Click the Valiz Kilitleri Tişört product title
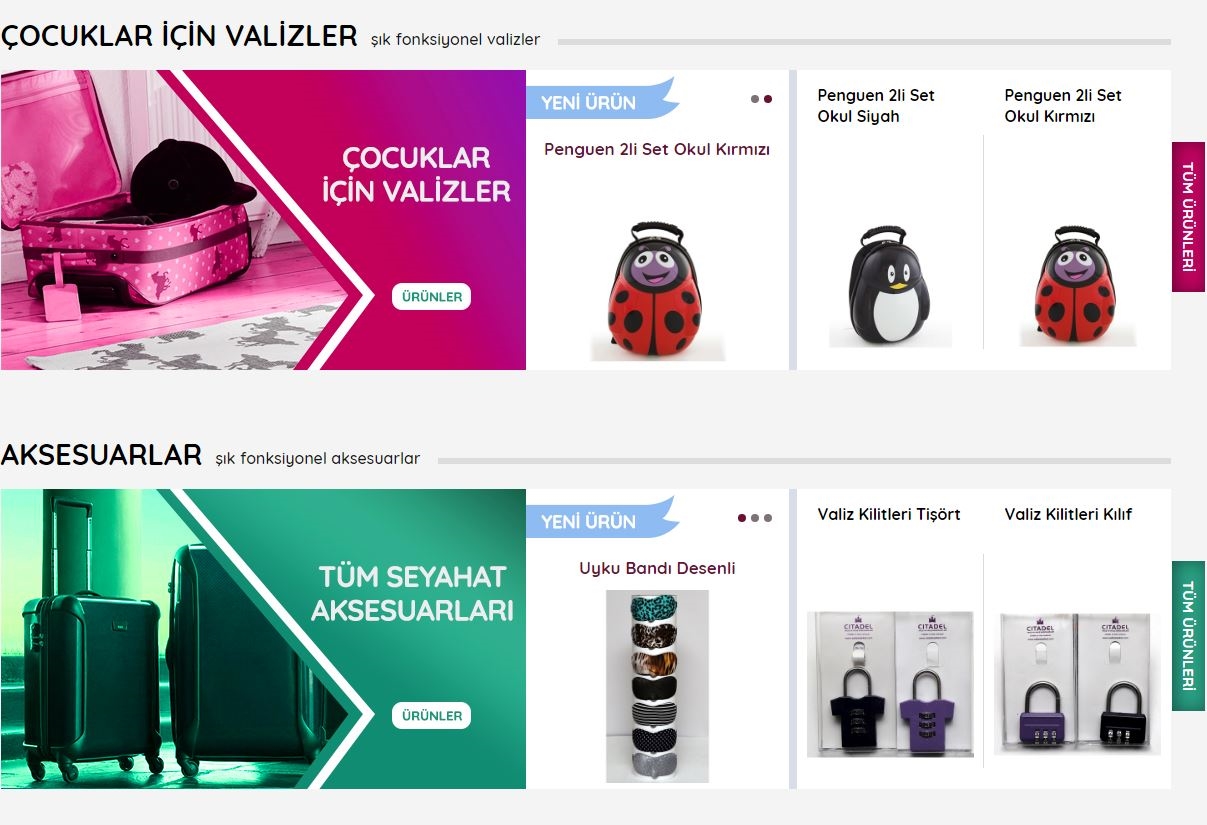The width and height of the screenshot is (1207, 825). pyautogui.click(x=889, y=515)
